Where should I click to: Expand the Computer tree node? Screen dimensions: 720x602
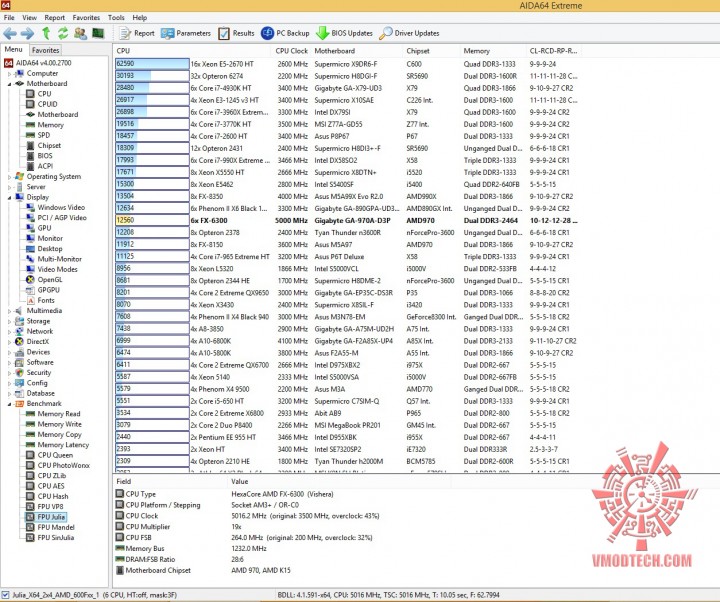[x=9, y=73]
